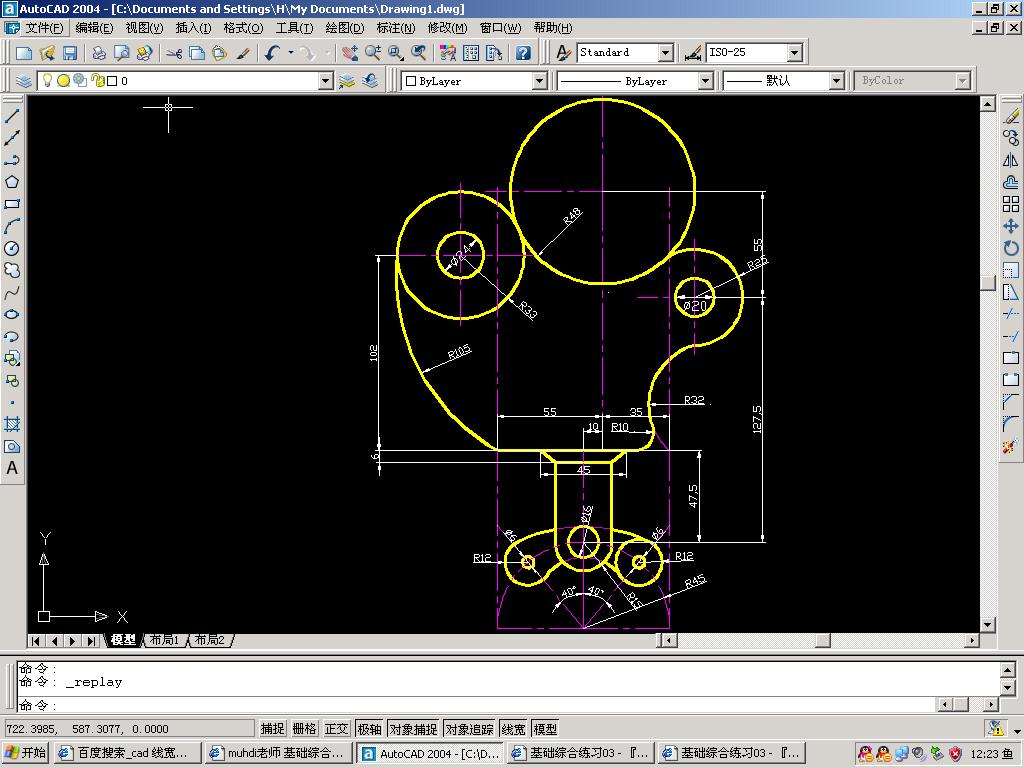The width and height of the screenshot is (1024, 768).
Task: Click the vertical scrollbar down arrow
Action: tap(987, 624)
